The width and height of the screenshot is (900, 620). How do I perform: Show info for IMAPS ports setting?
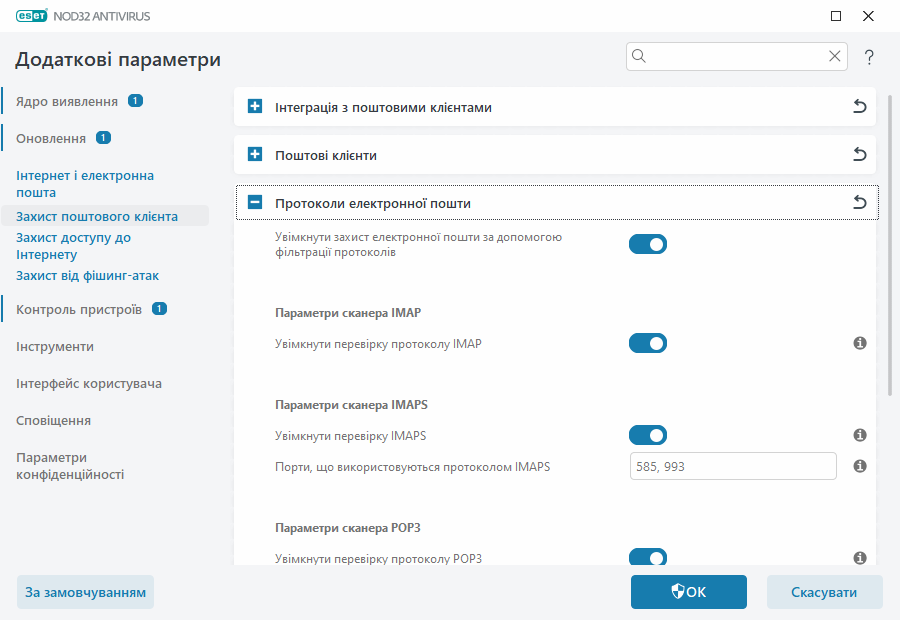tap(859, 465)
